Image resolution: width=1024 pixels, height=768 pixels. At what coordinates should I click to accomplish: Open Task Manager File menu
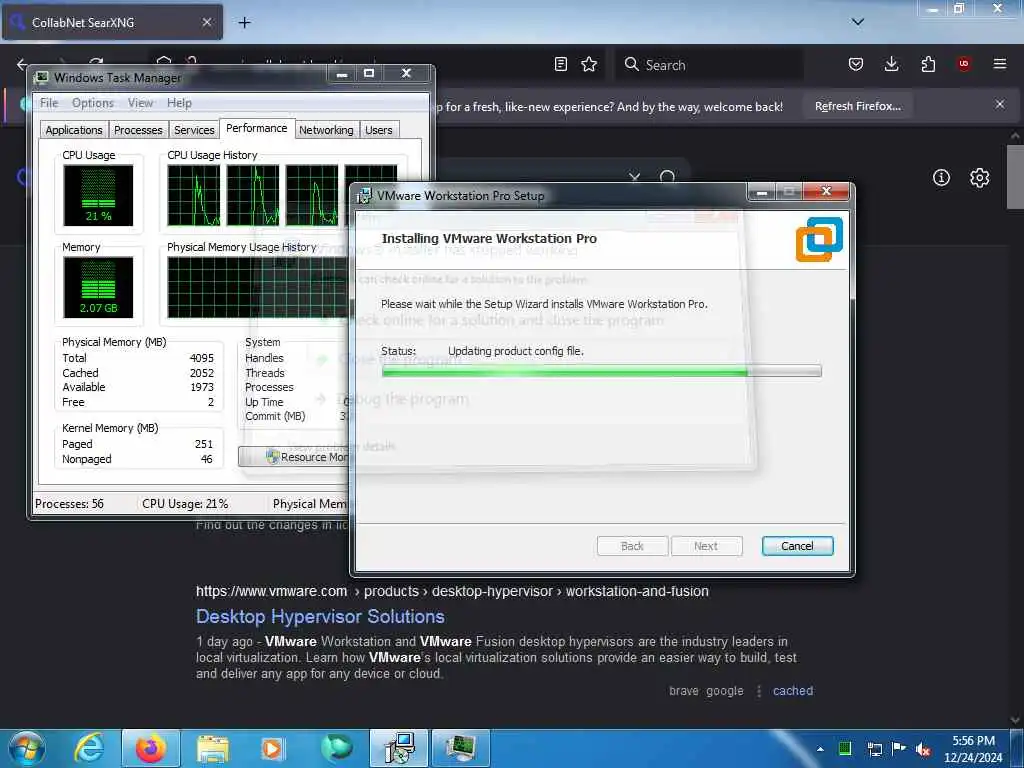coord(49,103)
